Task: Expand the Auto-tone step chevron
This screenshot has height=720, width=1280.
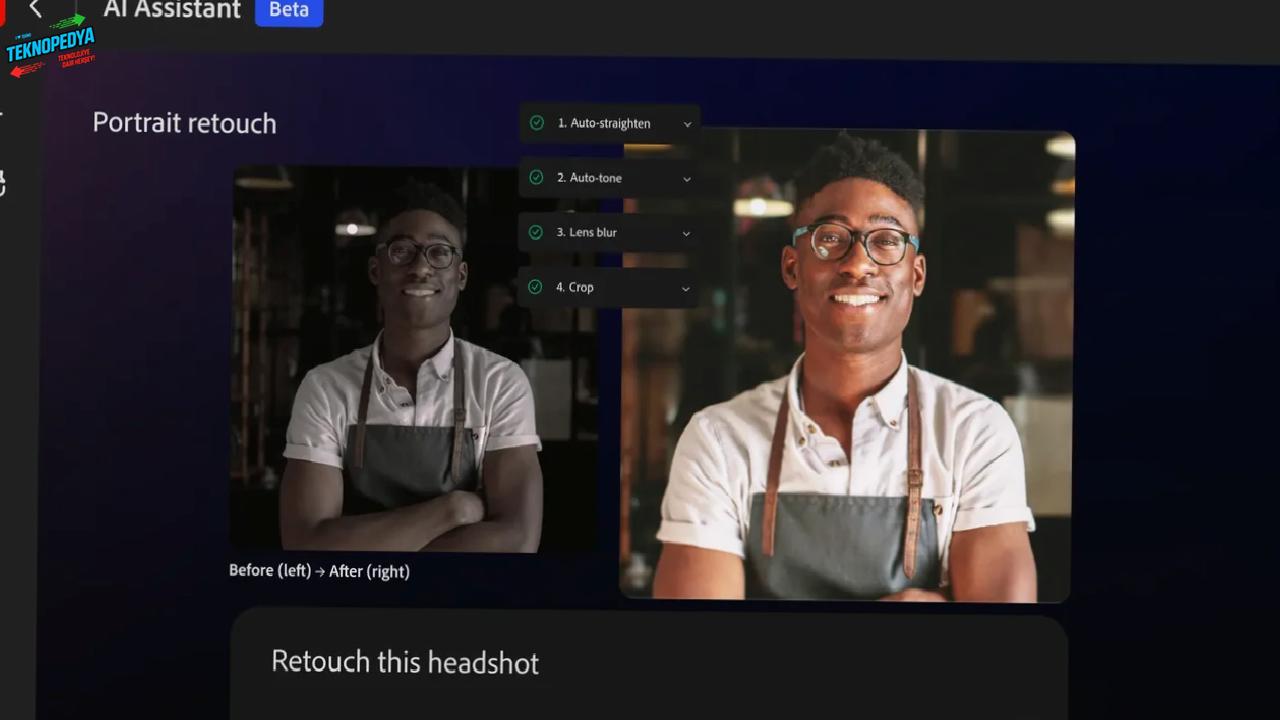Action: (x=686, y=179)
